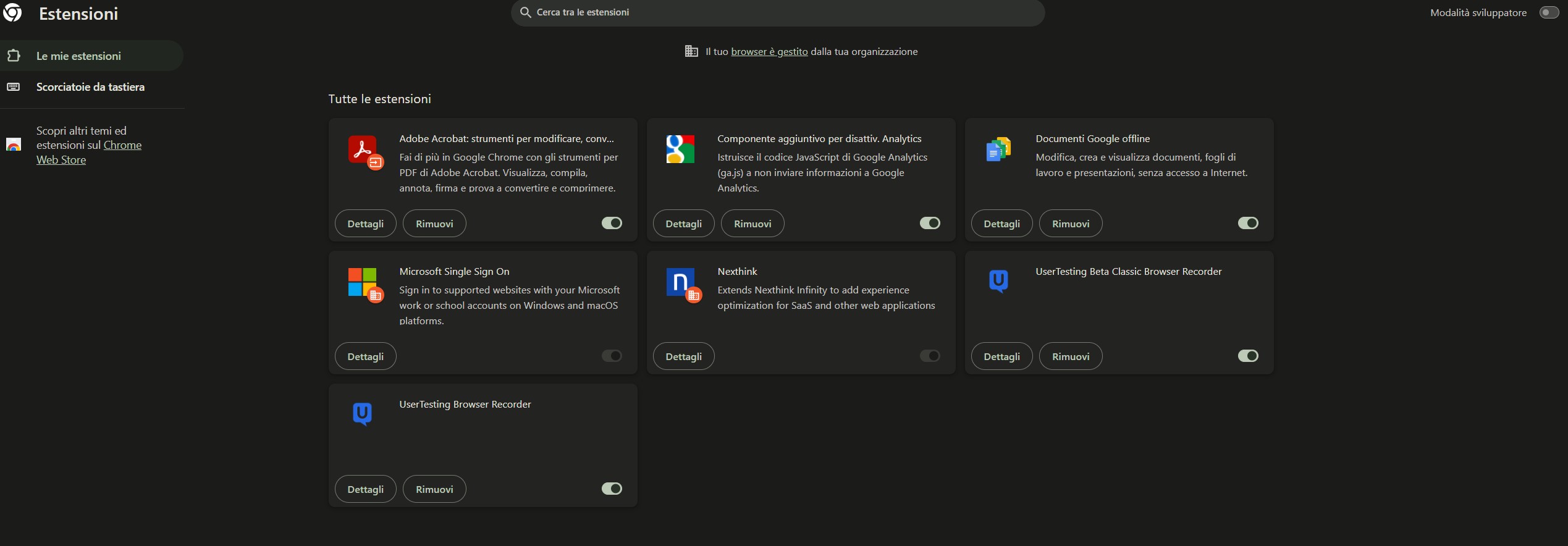Disable the Adobe Acrobat extension toggle
Image resolution: width=1568 pixels, height=546 pixels.
(612, 223)
